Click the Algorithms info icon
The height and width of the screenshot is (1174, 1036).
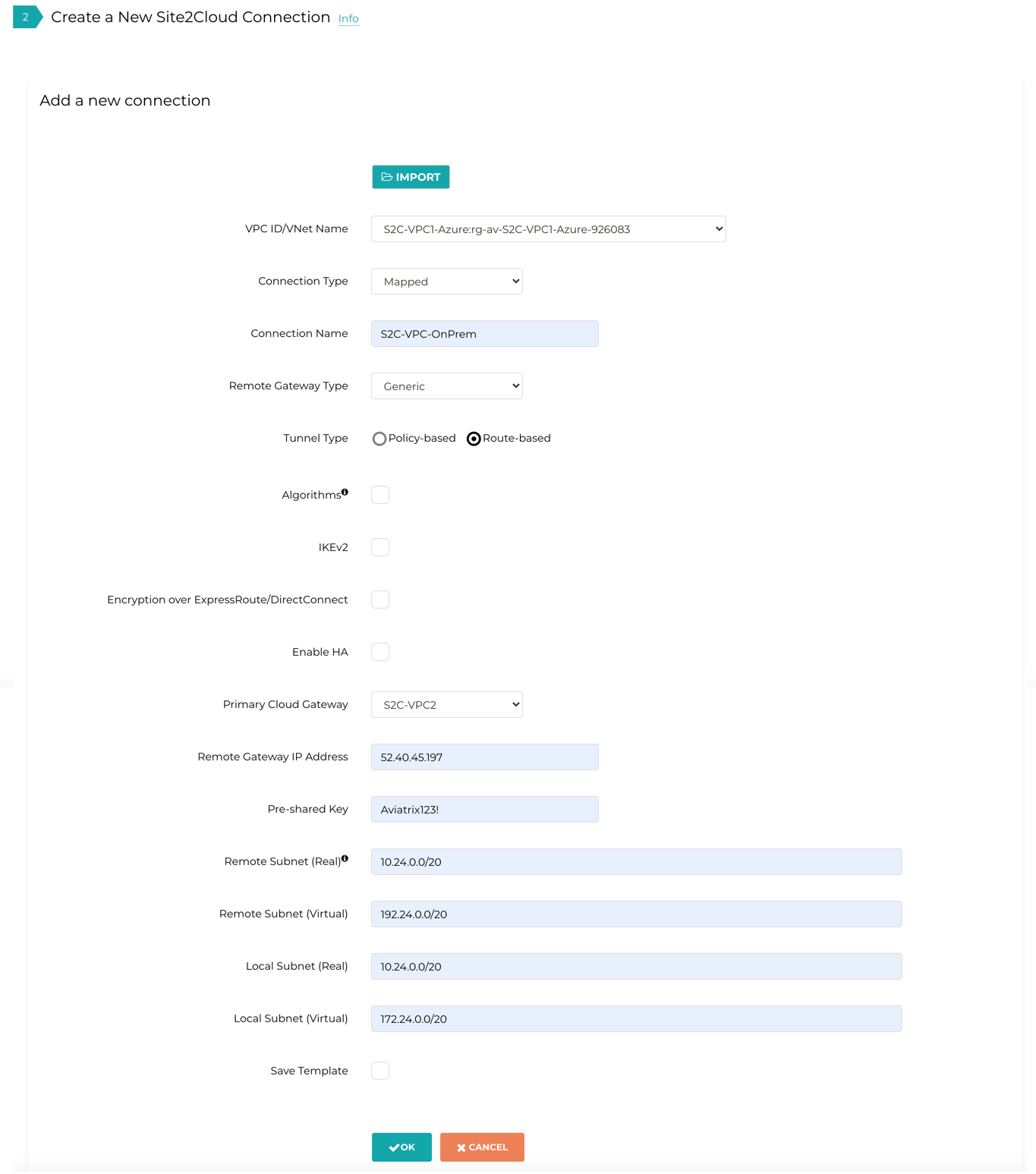pos(345,493)
